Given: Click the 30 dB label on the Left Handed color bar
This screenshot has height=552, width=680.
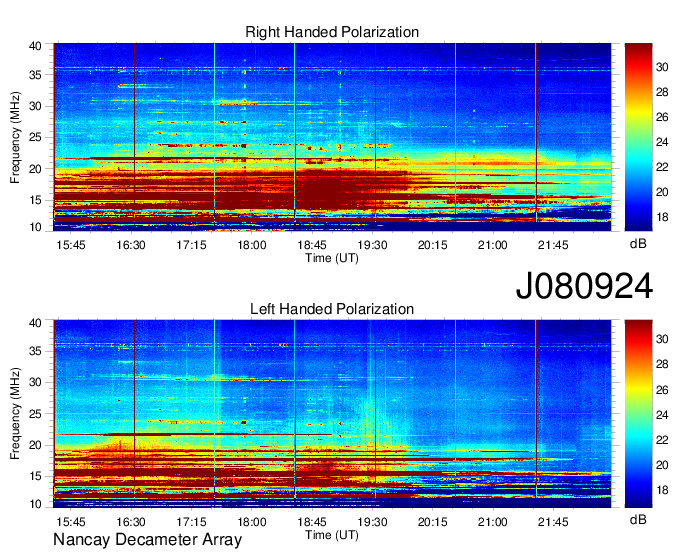Looking at the screenshot, I should click(x=662, y=339).
